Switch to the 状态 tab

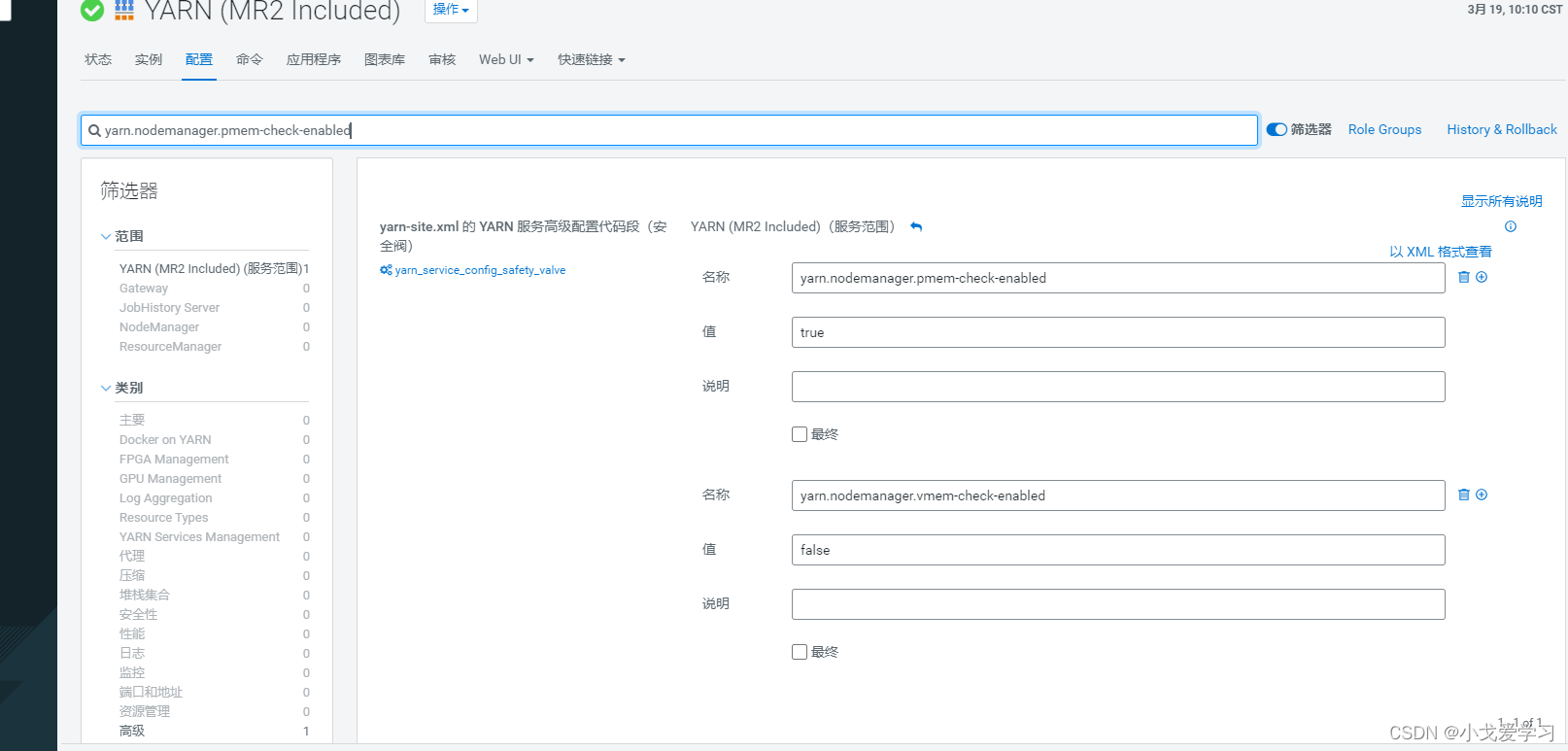[x=98, y=59]
